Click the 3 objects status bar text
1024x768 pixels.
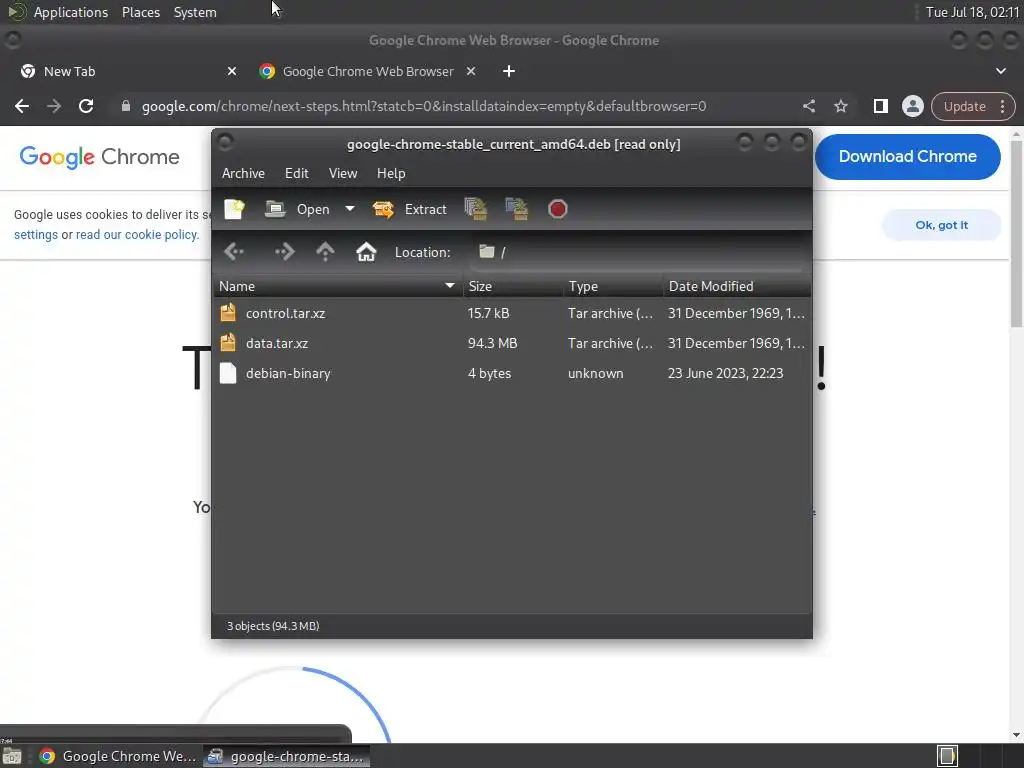(273, 626)
